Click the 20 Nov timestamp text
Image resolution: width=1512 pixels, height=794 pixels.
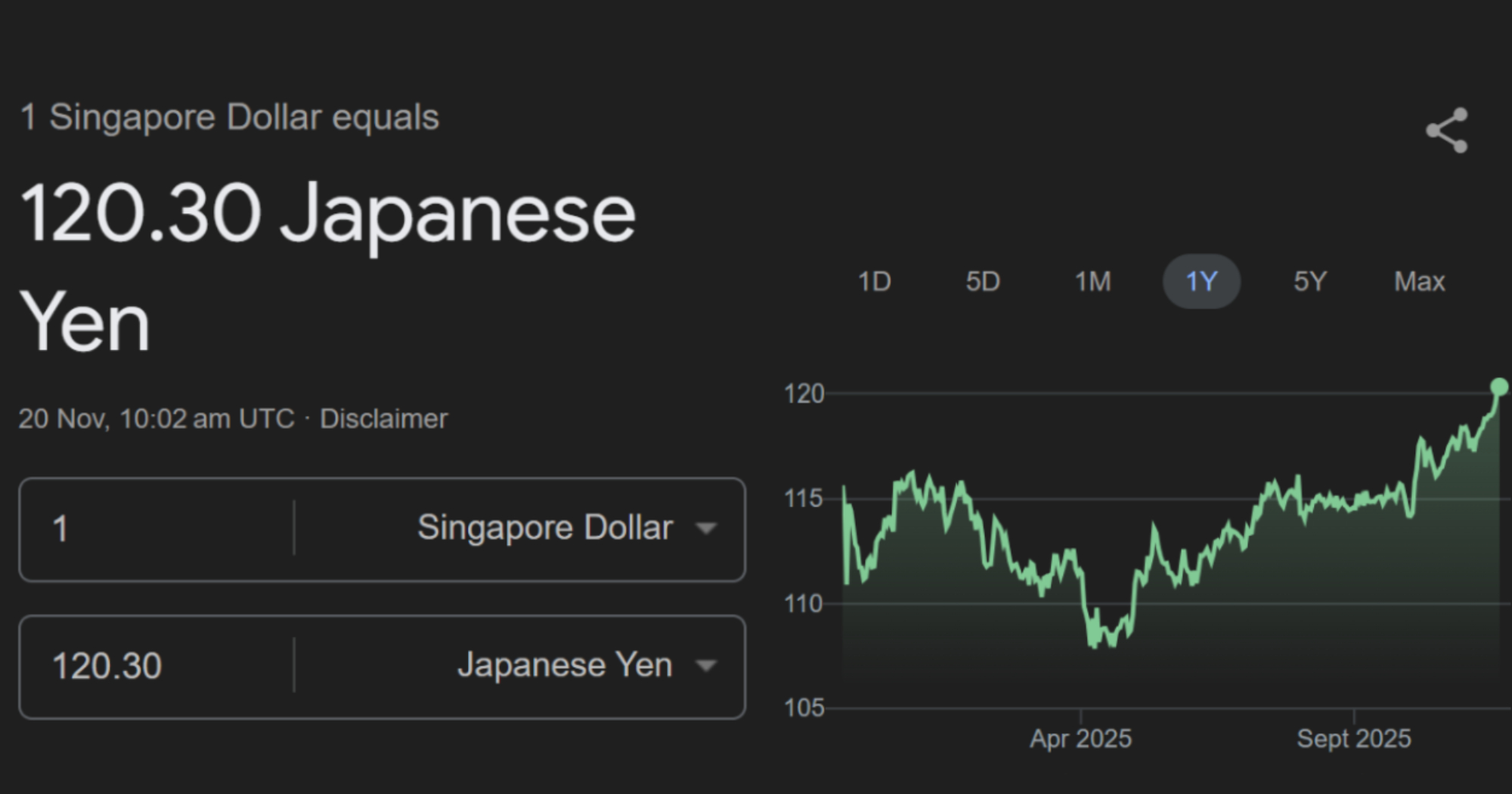156,418
